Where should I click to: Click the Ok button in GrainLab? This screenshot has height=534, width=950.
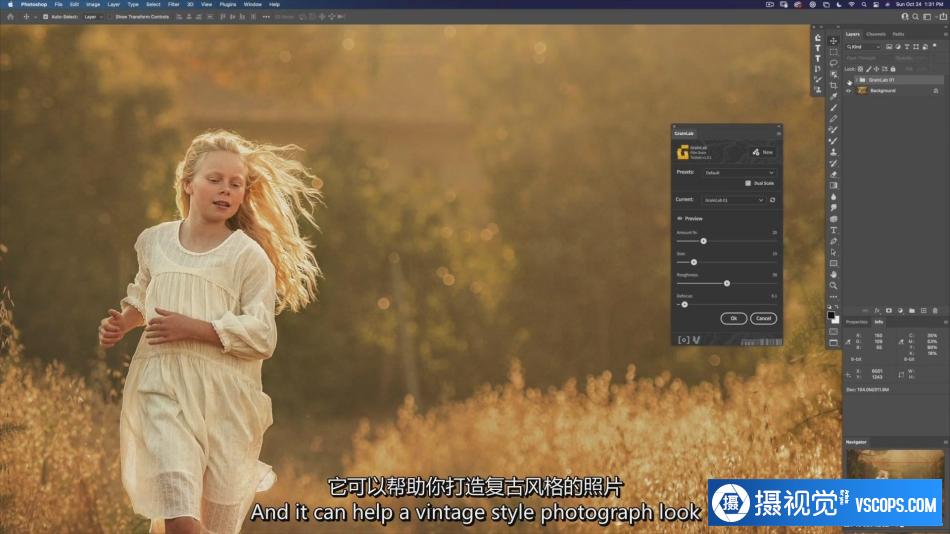(x=733, y=318)
